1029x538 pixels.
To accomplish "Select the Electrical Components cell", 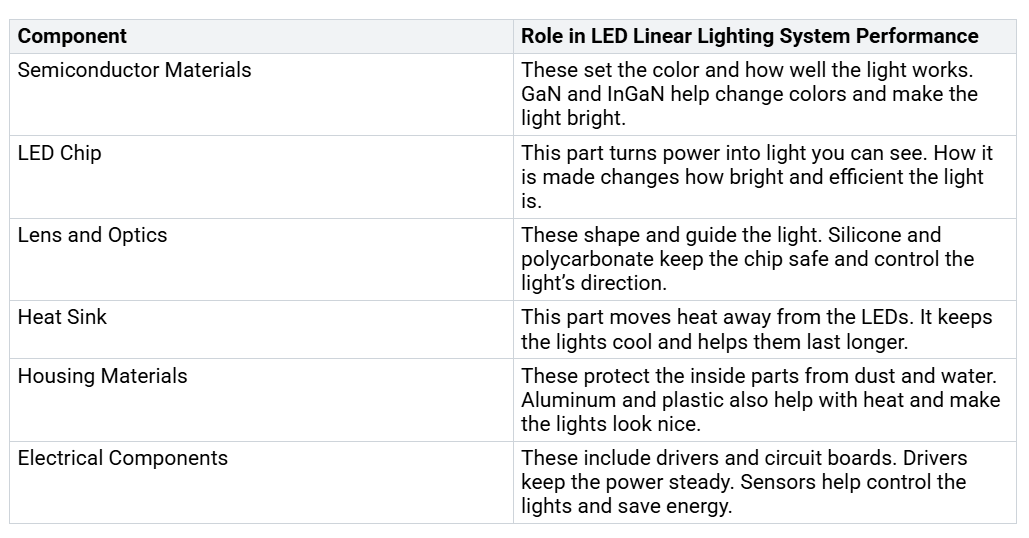I will (x=123, y=459).
